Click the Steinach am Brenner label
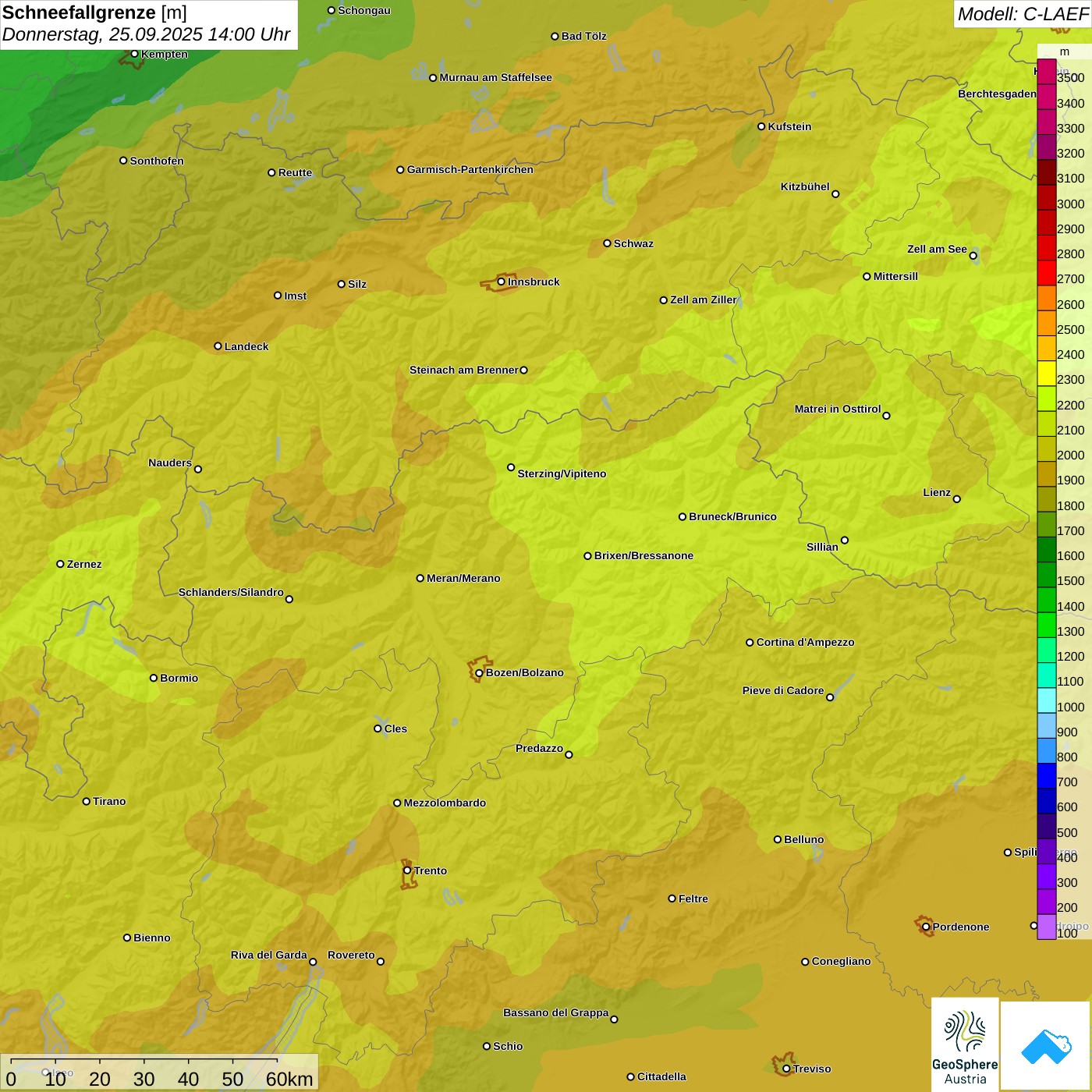 (x=464, y=370)
